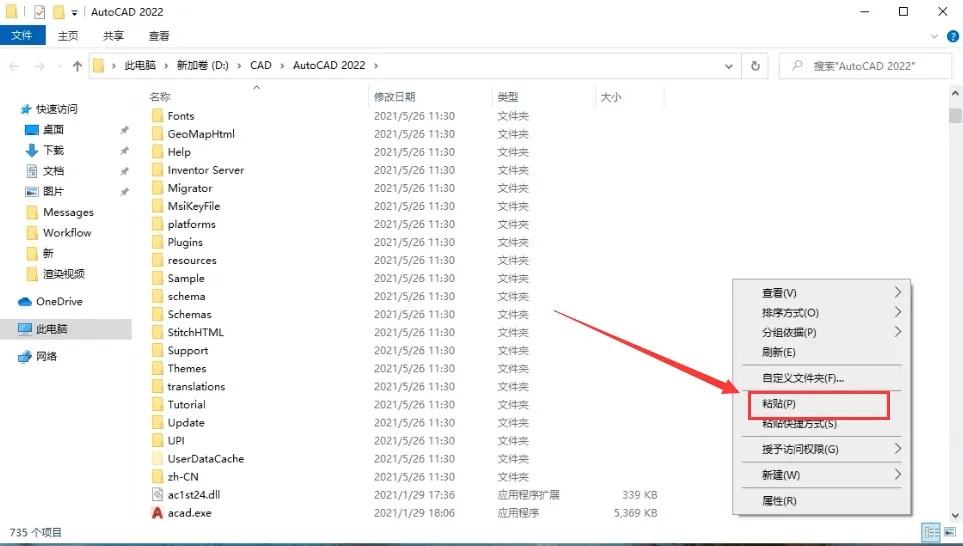Expand breadcrumb arrow after 新加卷 (D:)
The image size is (963, 546).
coord(239,66)
